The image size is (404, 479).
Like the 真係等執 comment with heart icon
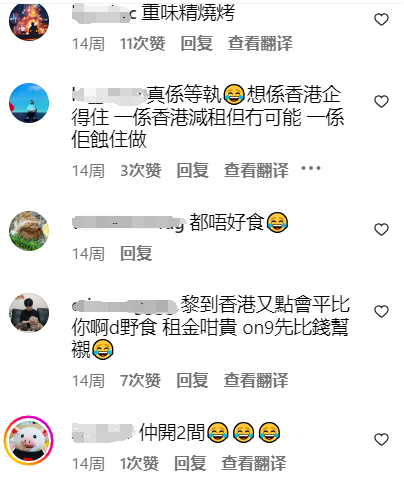(x=381, y=101)
